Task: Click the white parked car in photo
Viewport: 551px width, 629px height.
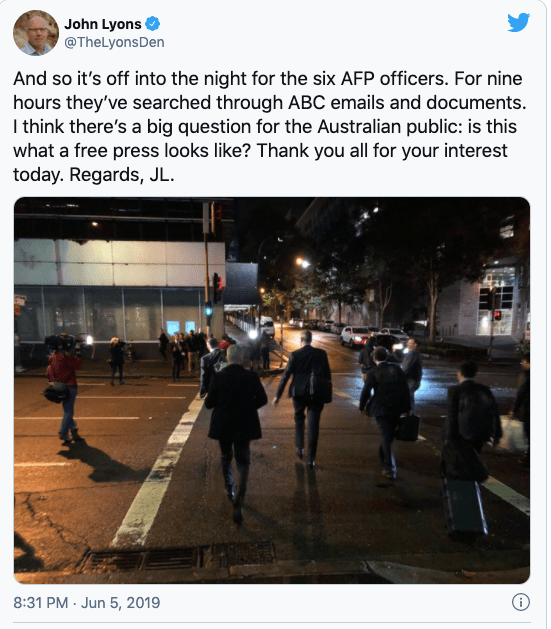Action: pos(356,336)
